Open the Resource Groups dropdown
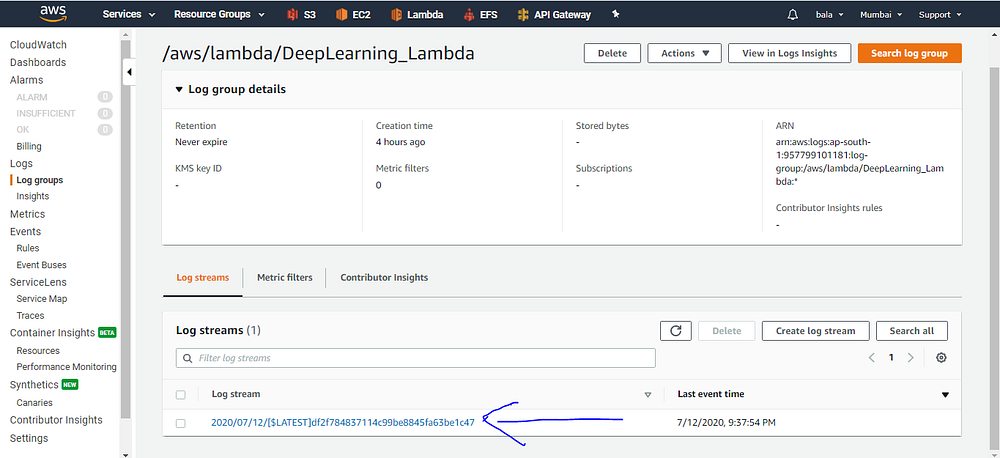The image size is (1000, 458). pos(219,14)
